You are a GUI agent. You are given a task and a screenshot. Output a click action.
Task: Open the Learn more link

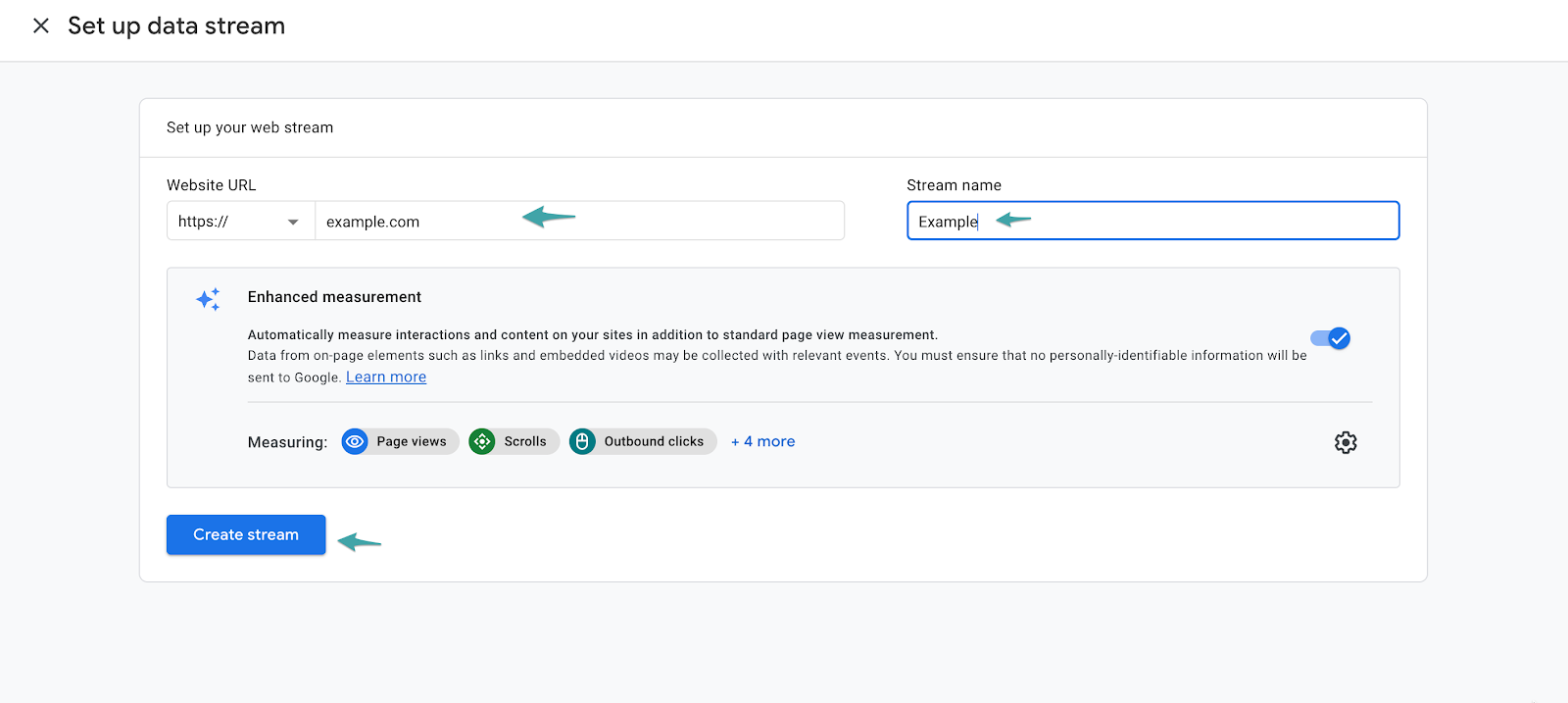(386, 377)
